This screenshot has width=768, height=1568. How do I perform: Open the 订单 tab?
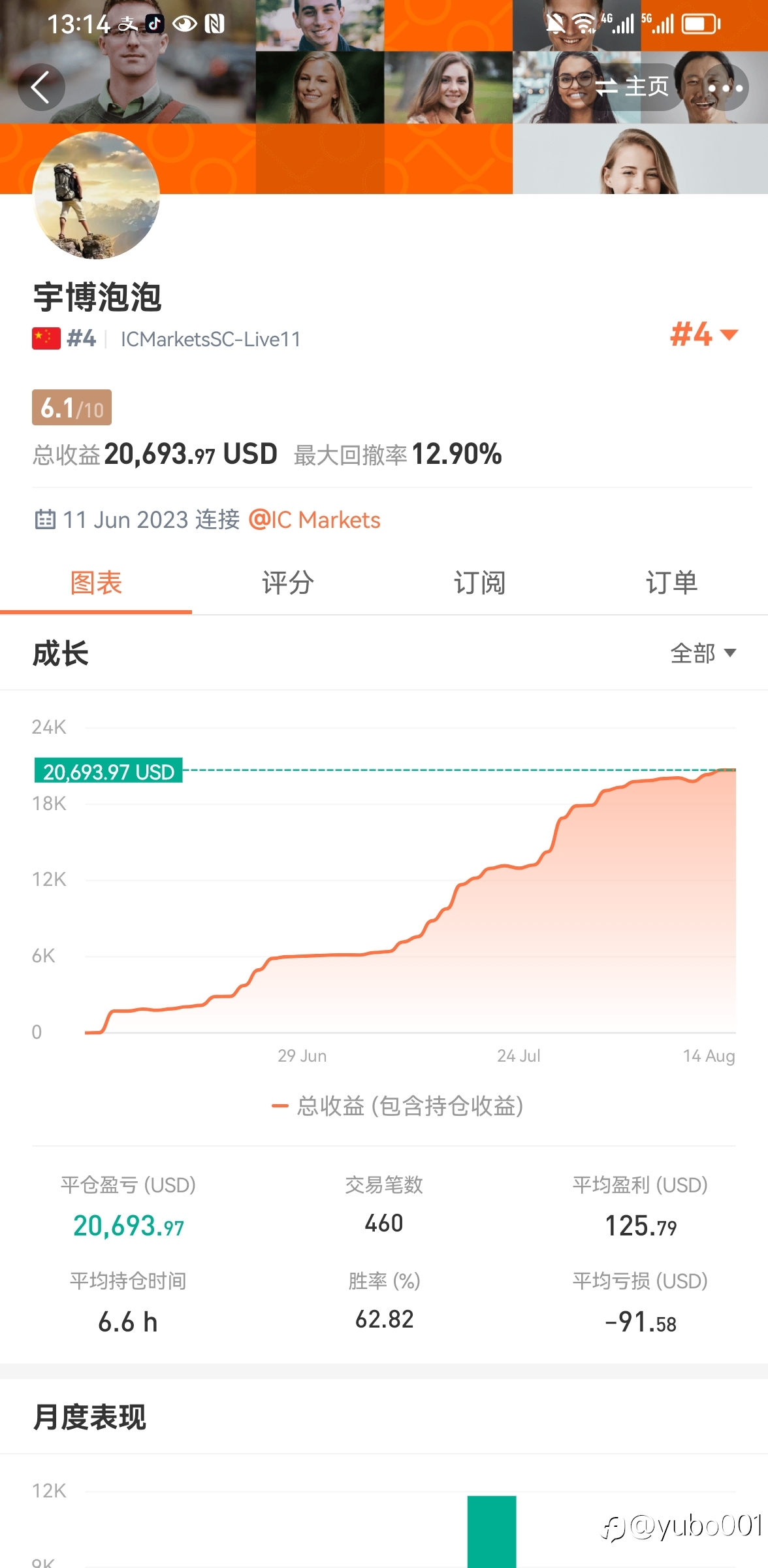672,582
